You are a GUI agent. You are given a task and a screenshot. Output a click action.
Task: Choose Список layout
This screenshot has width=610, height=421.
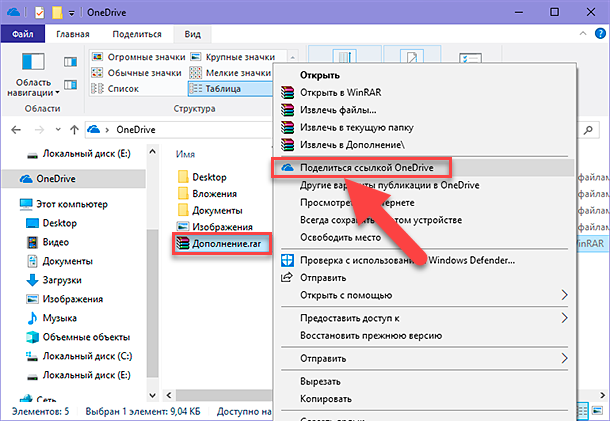115,89
